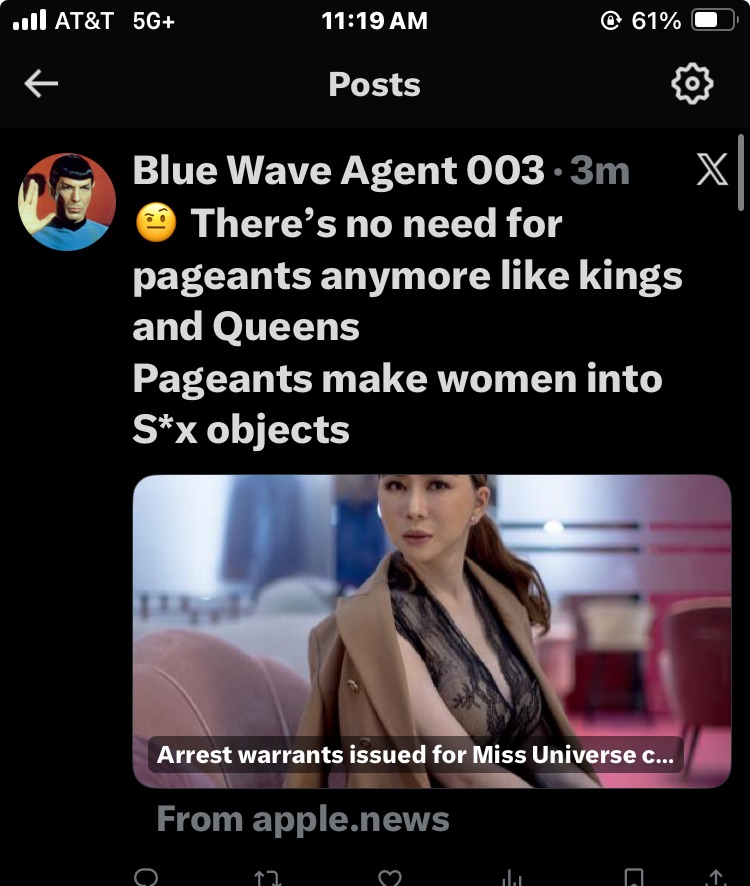Share the post via upload arrow icon

[716, 878]
